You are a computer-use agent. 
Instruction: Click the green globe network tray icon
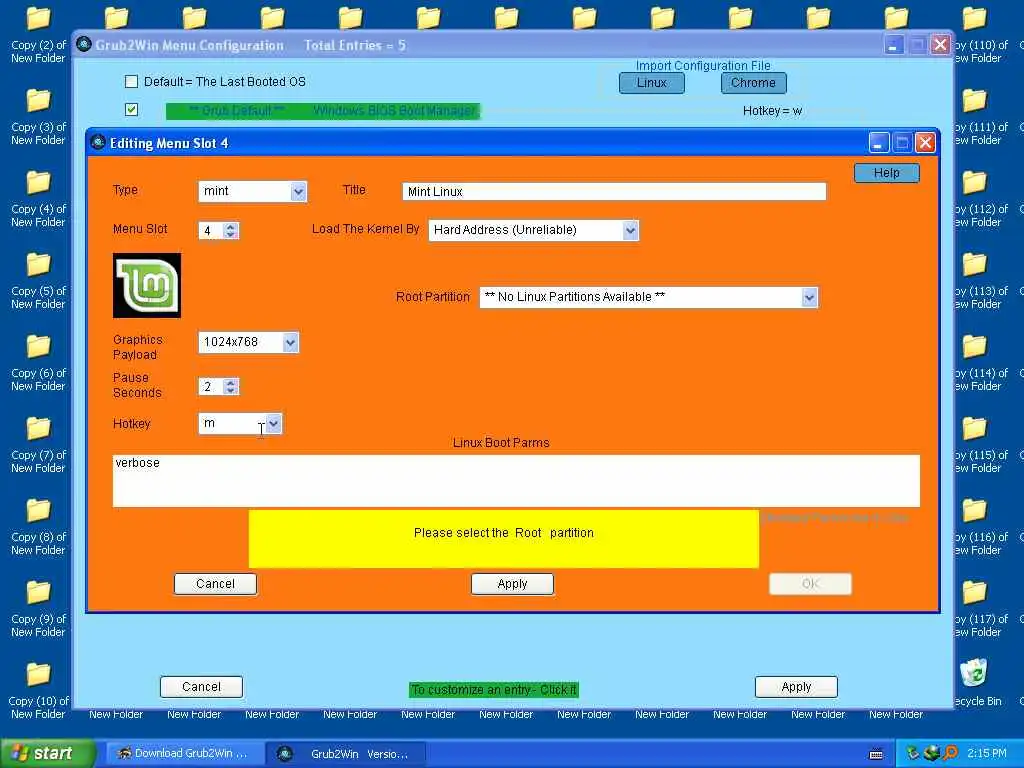click(931, 754)
